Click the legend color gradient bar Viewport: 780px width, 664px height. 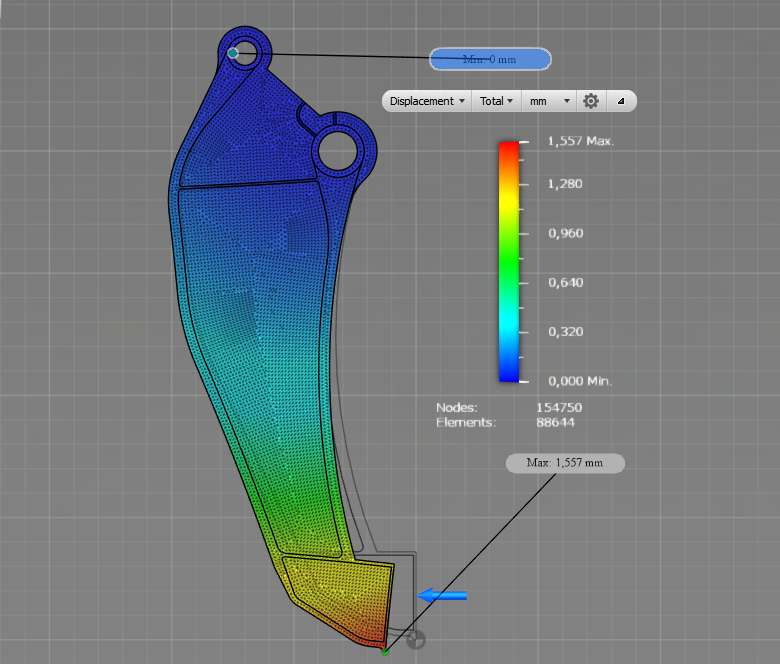[x=508, y=262]
